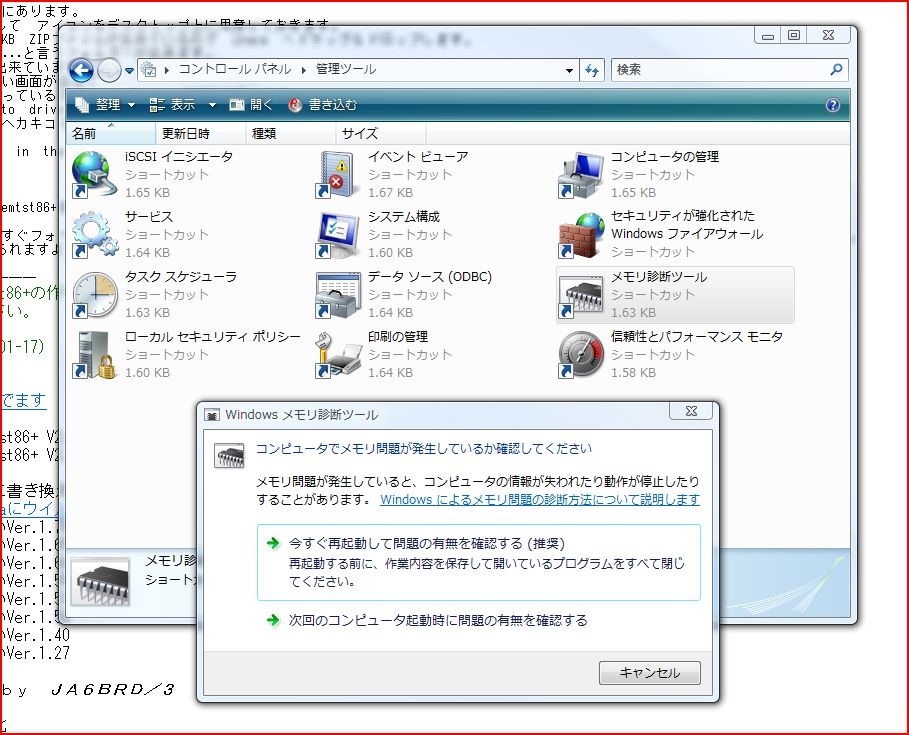
Task: Expand the breadcrumb arrow before コントロール パネル
Action: click(167, 70)
